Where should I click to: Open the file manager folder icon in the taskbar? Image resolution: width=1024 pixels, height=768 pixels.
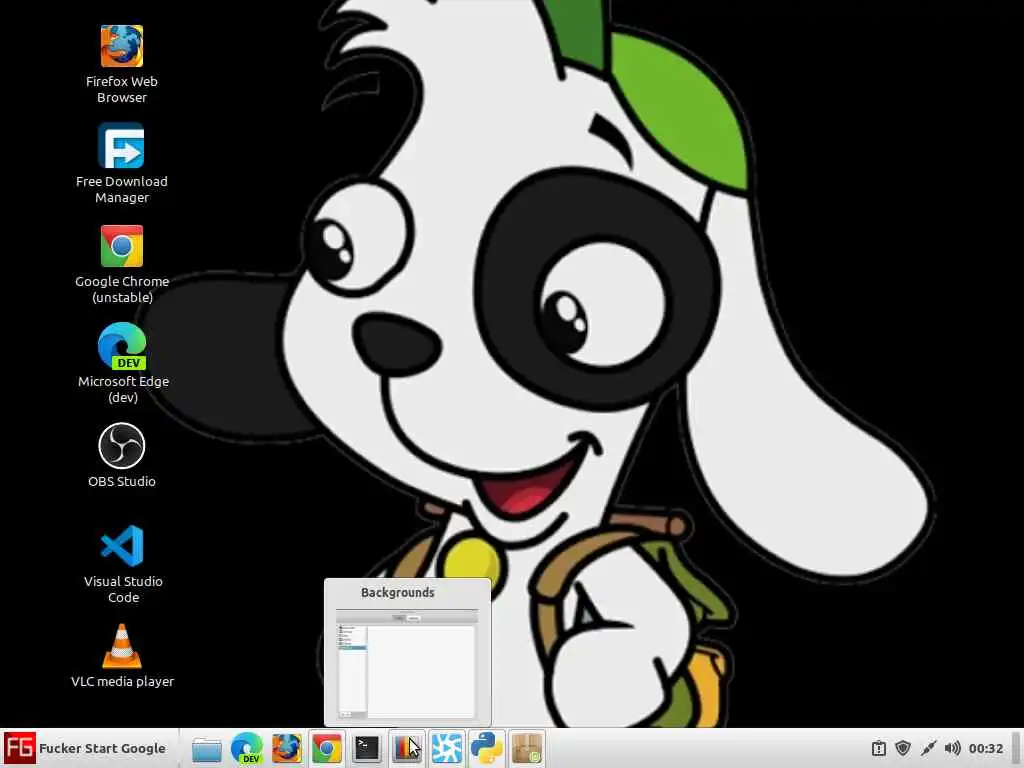(x=207, y=748)
